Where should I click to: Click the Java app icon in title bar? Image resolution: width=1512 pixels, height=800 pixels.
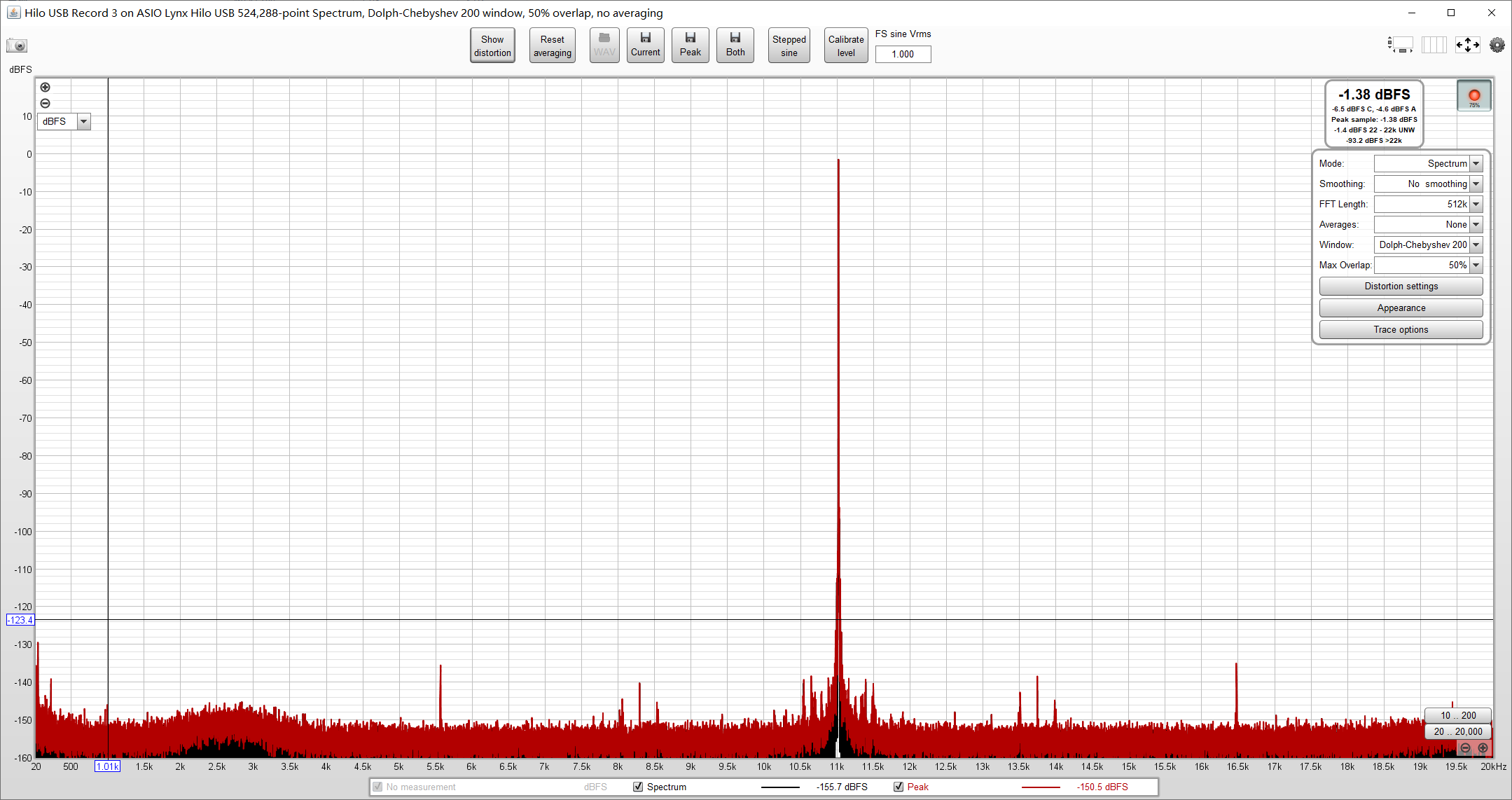13,13
